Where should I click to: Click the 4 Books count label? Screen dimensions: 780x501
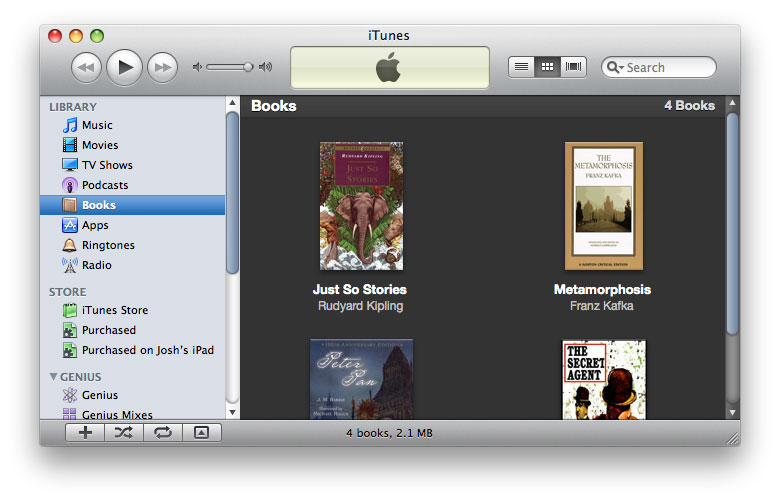(x=689, y=105)
